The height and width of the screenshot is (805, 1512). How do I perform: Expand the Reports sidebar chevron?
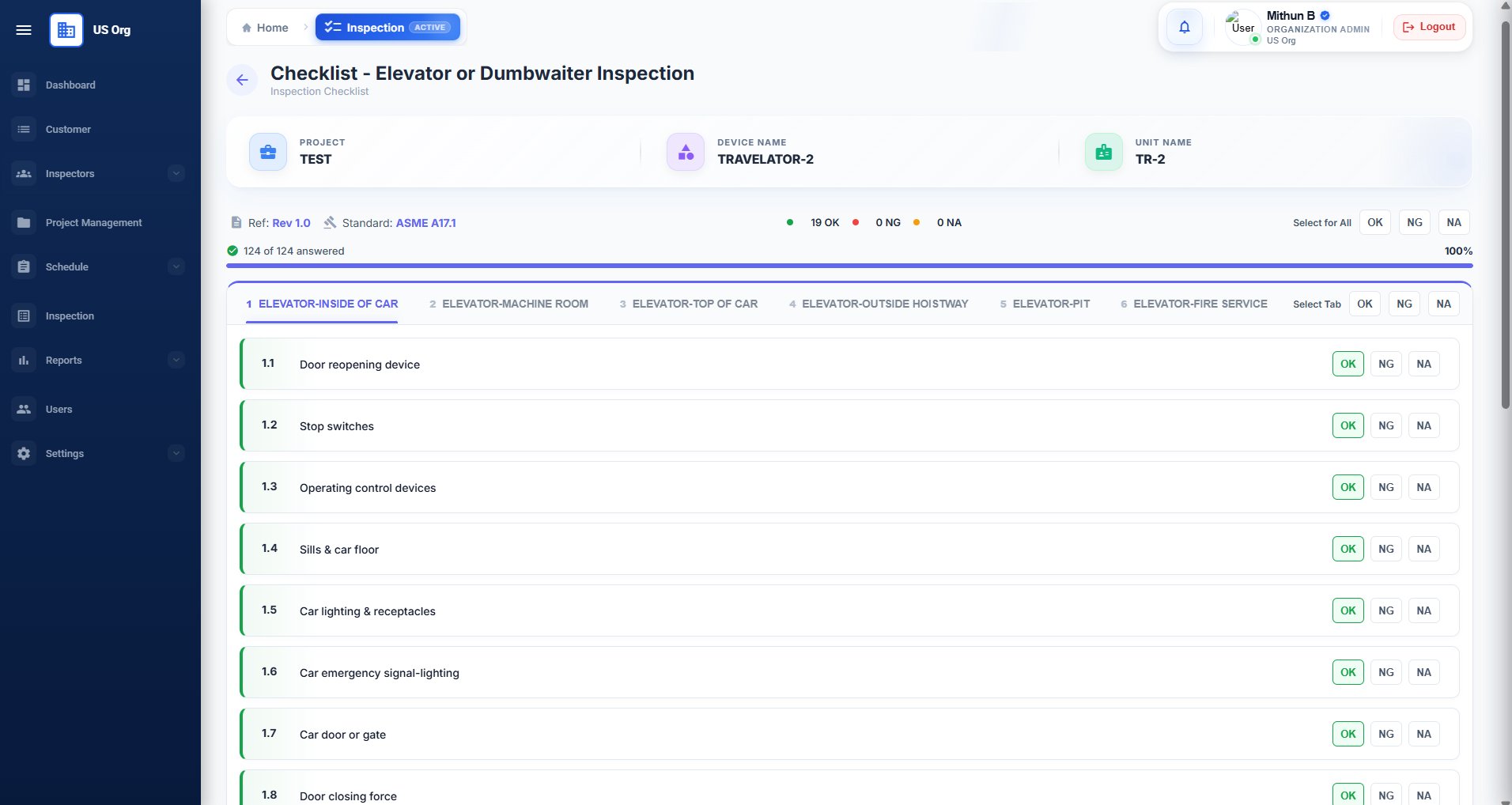coord(176,360)
